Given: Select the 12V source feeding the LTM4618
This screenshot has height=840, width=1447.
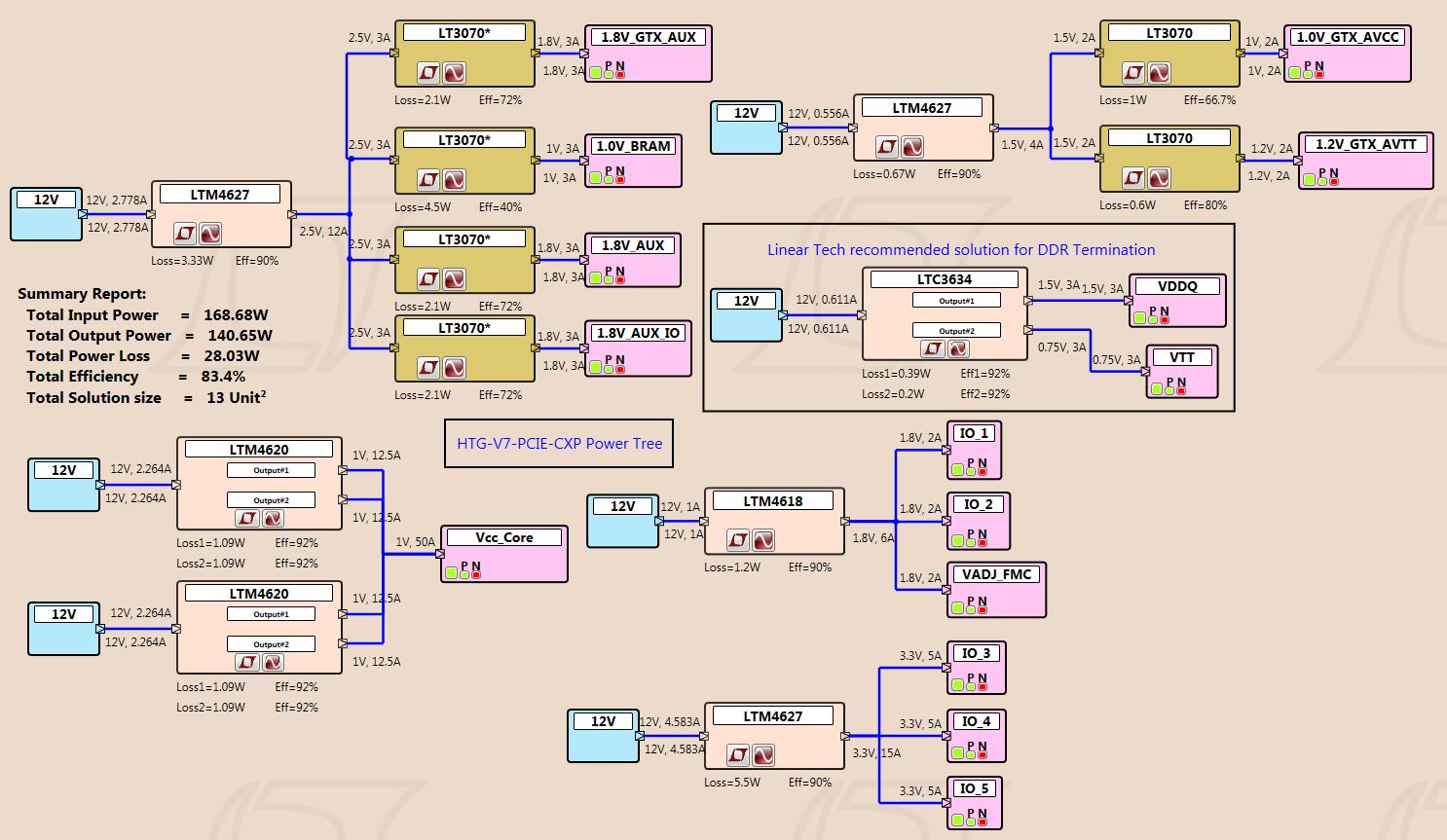Looking at the screenshot, I should [623, 520].
